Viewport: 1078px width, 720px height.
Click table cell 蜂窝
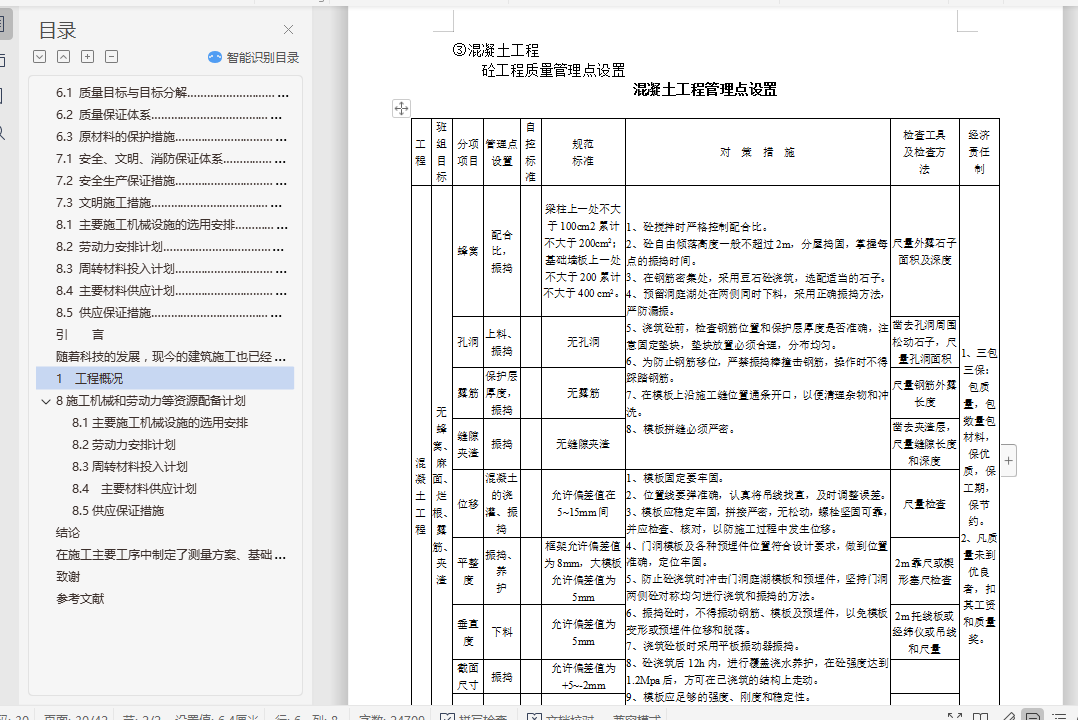[468, 251]
